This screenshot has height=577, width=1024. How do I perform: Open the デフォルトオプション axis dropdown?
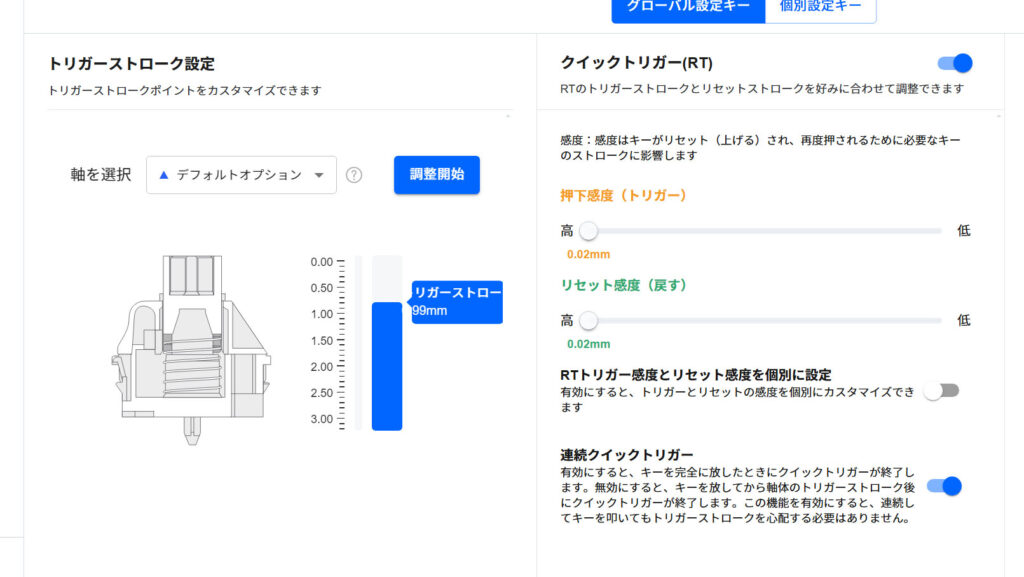pyautogui.click(x=241, y=175)
